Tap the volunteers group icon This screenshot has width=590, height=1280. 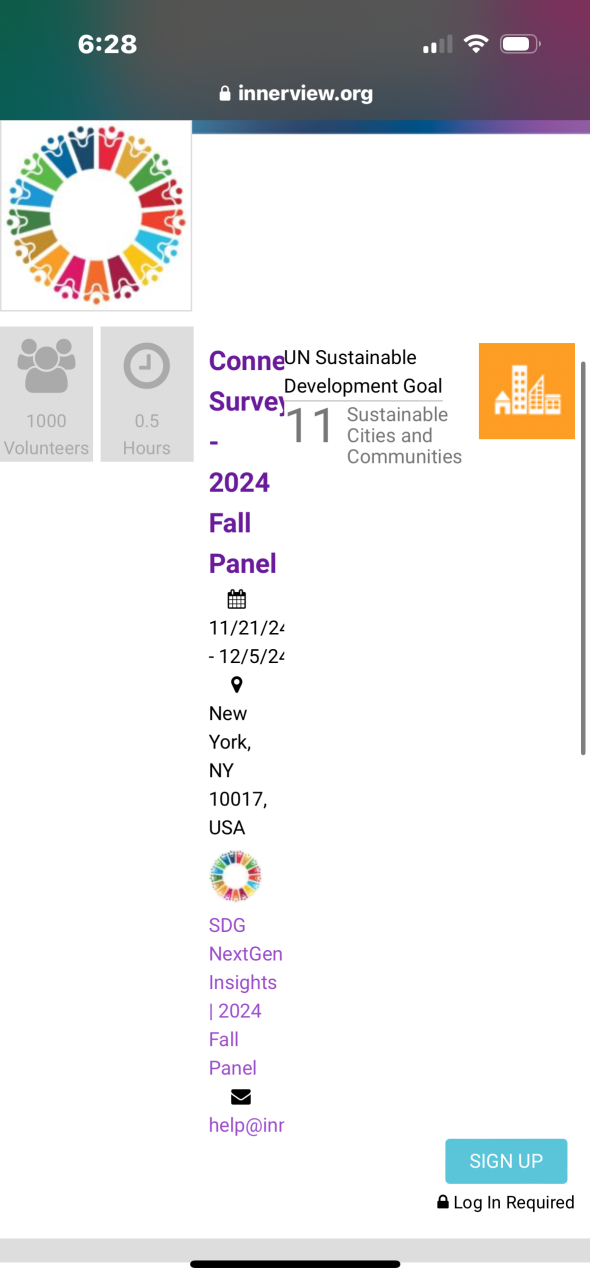[47, 366]
